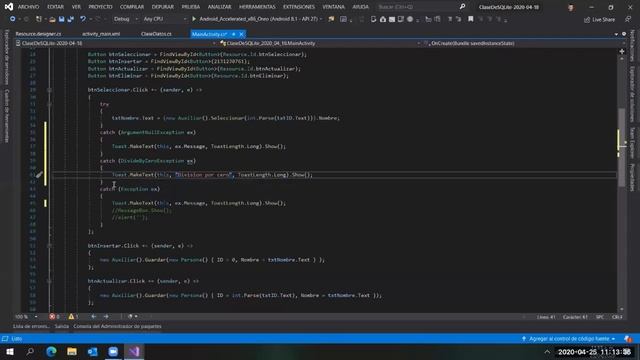Open the Any CPU platform dropdown

pos(164,19)
